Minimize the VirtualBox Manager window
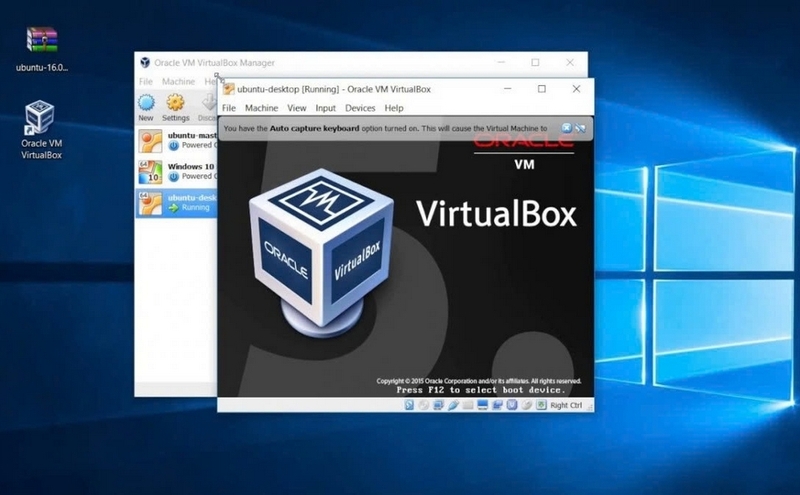This screenshot has height=495, width=800. pyautogui.click(x=501, y=62)
